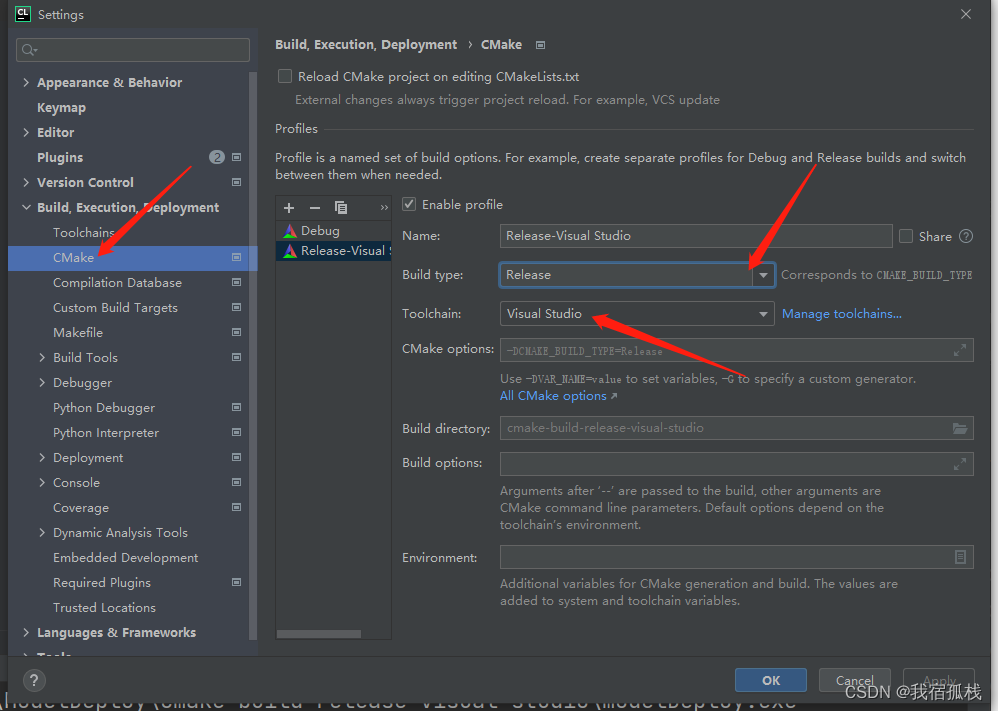This screenshot has height=711, width=998.
Task: Click the Environment input field
Action: (736, 557)
